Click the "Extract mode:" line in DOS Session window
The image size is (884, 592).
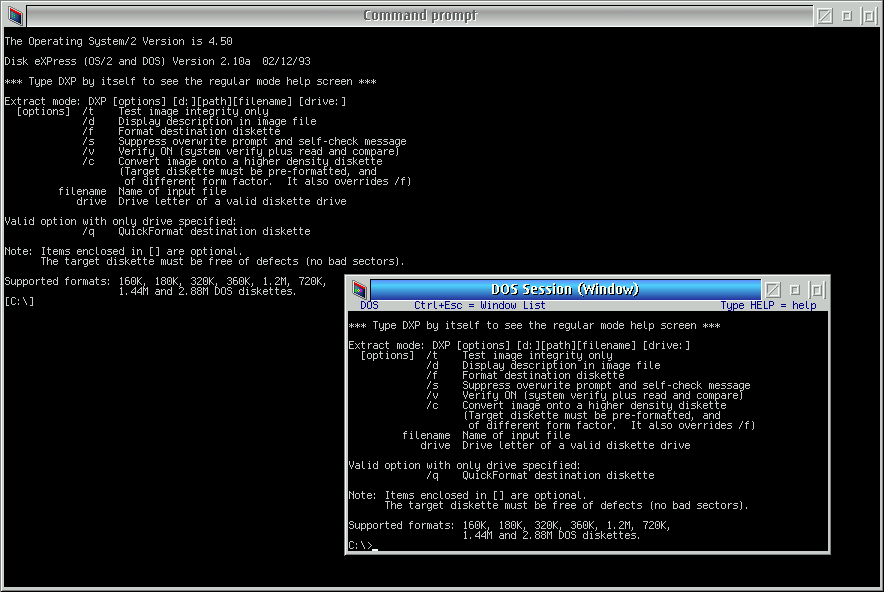519,345
